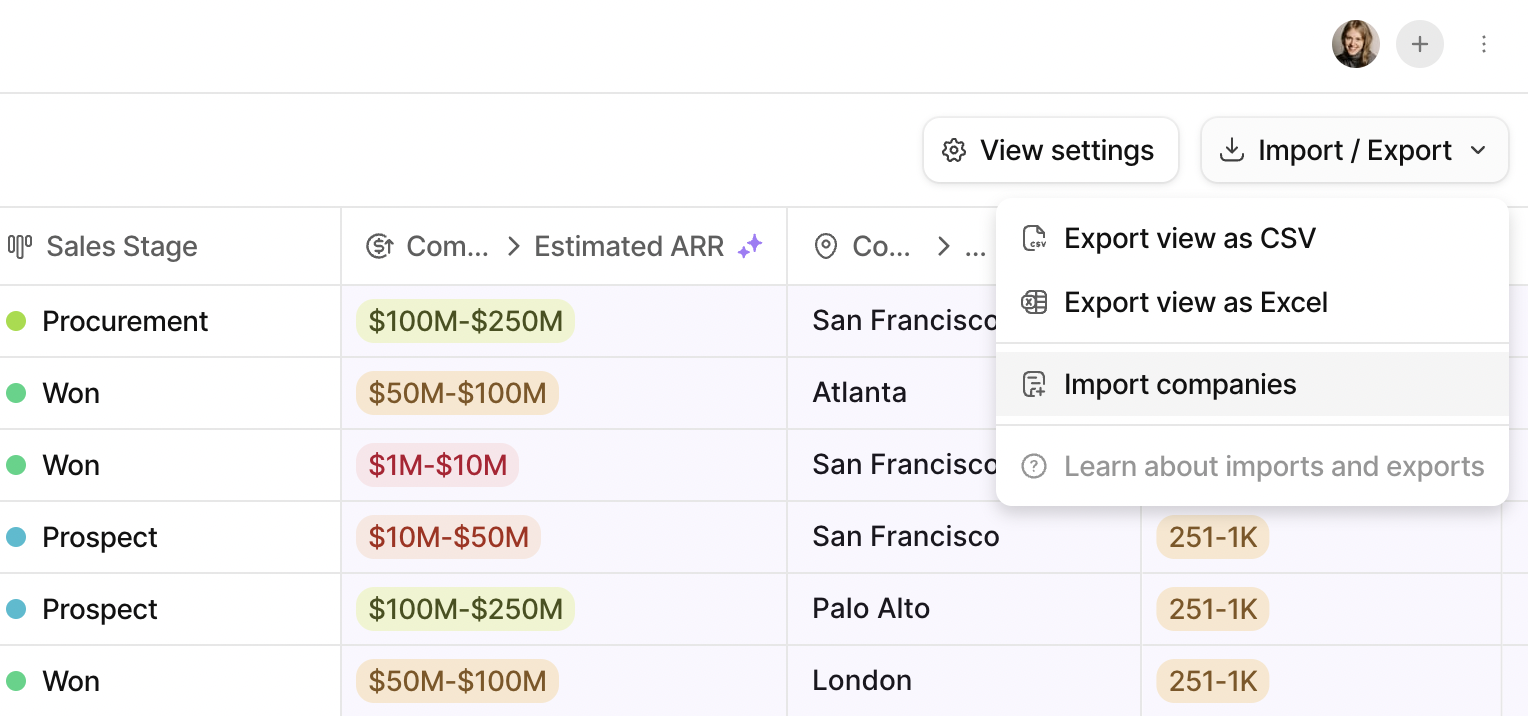Click the green dot beside Won in the London row
Viewport: 1528px width, 716px height.
(x=16, y=681)
